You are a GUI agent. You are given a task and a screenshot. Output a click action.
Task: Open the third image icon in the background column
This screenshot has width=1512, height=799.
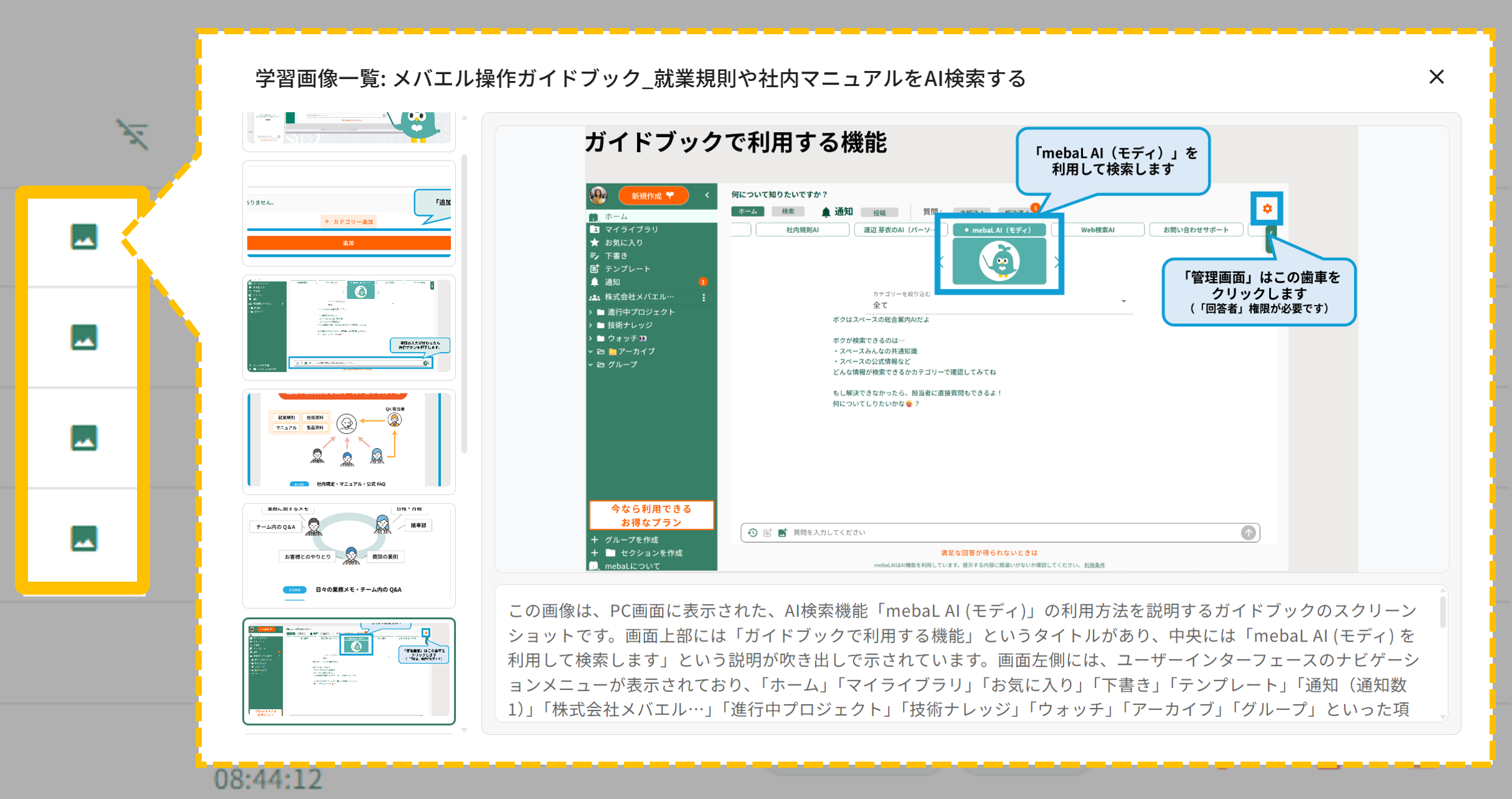tap(83, 437)
